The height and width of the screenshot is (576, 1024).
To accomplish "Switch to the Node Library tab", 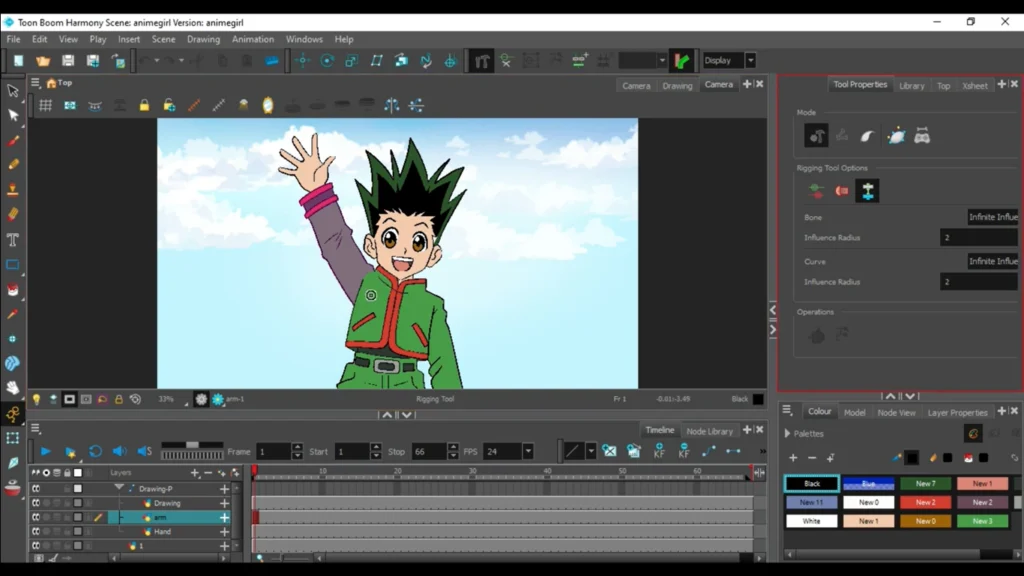I will click(x=710, y=431).
